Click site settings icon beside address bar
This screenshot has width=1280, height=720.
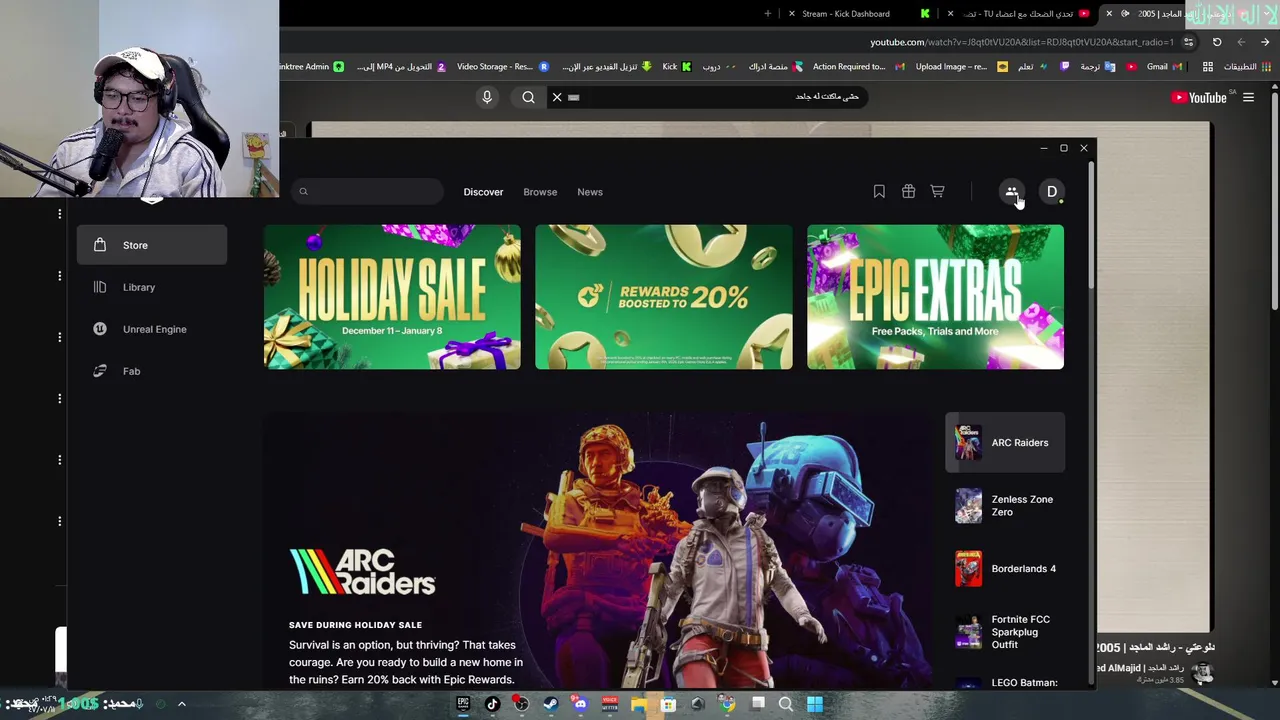tap(1188, 42)
